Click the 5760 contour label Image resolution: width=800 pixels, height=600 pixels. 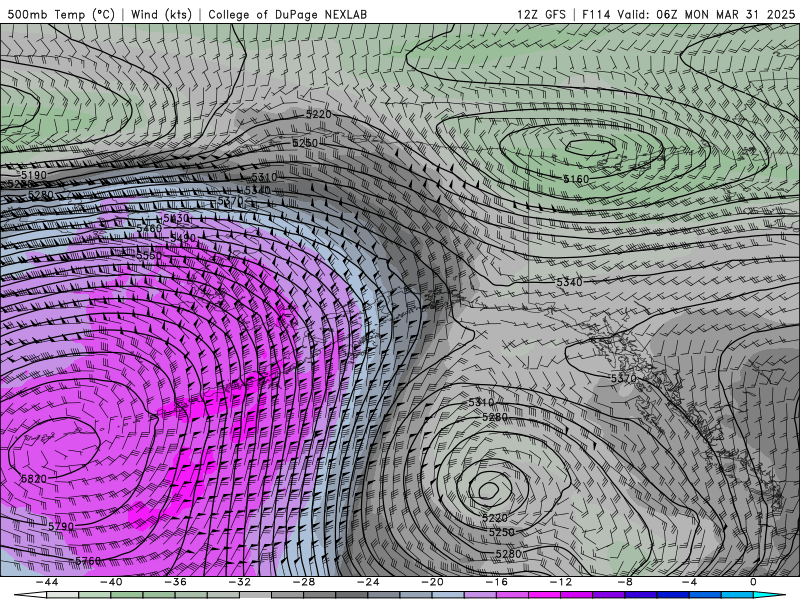pyautogui.click(x=88, y=561)
